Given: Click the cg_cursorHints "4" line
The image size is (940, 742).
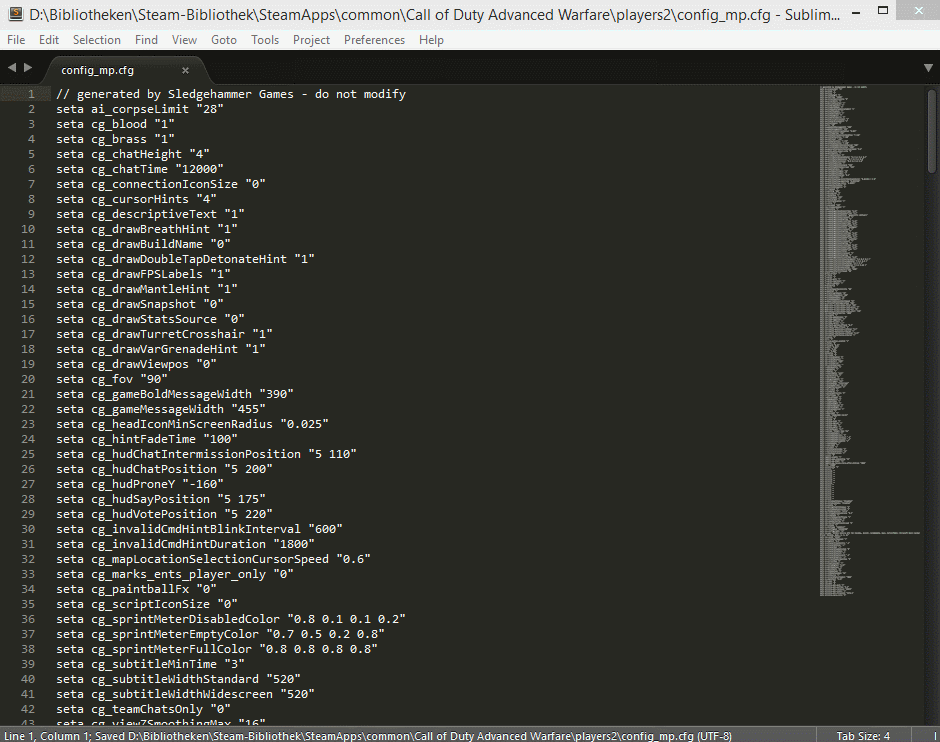Looking at the screenshot, I should point(136,199).
